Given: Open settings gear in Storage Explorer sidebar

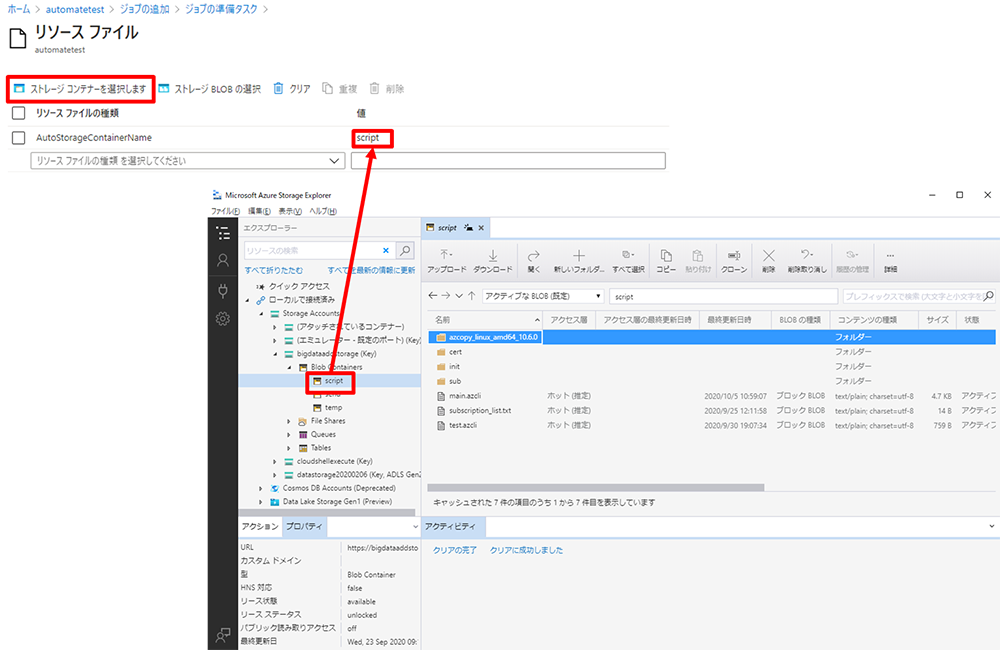Looking at the screenshot, I should (223, 318).
